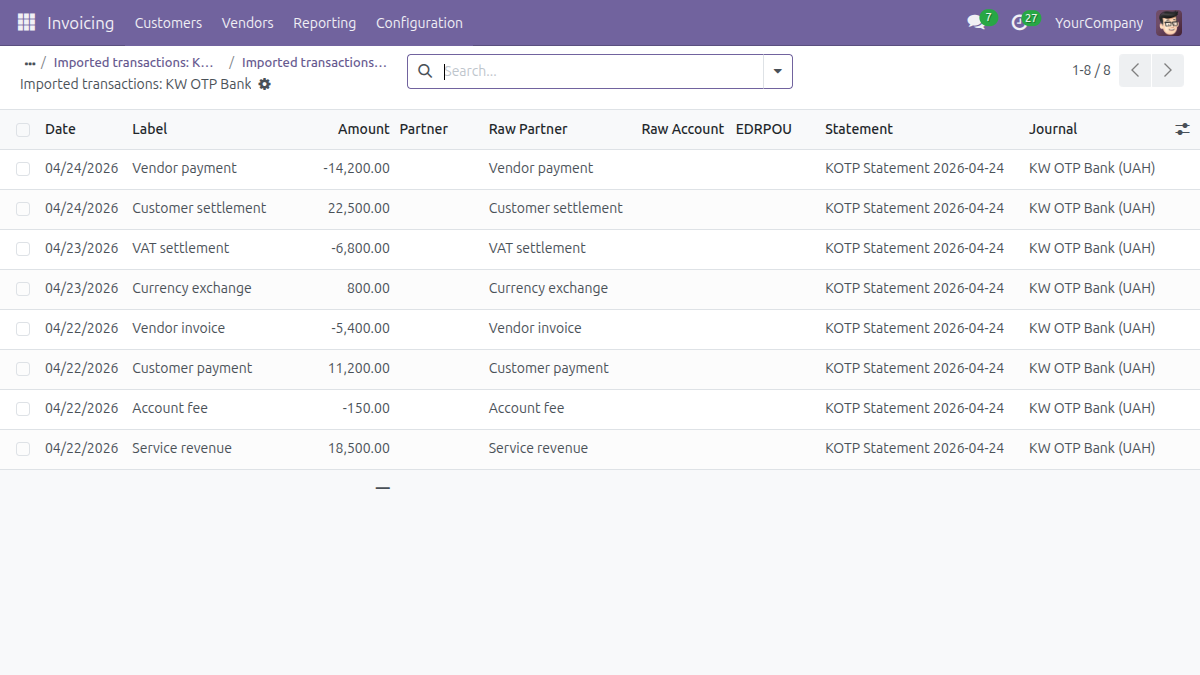Open the column settings adjust icon

coord(1182,129)
